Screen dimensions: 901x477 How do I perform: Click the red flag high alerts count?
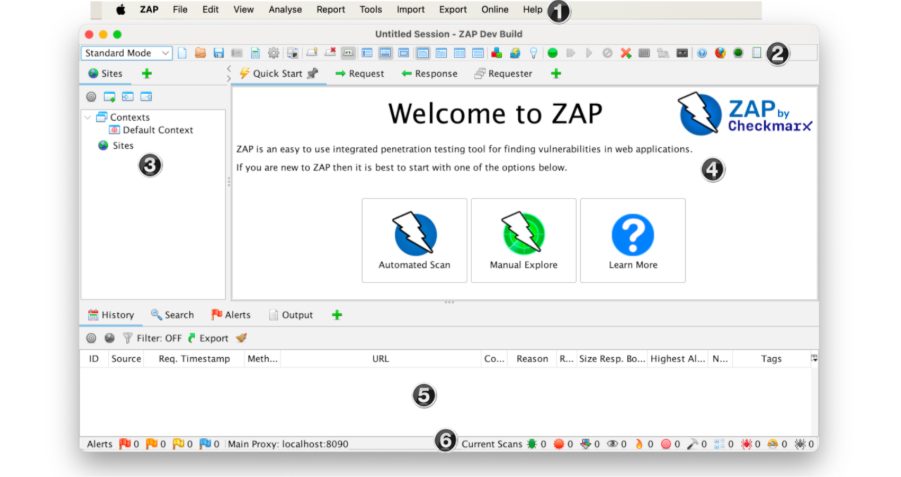click(129, 444)
